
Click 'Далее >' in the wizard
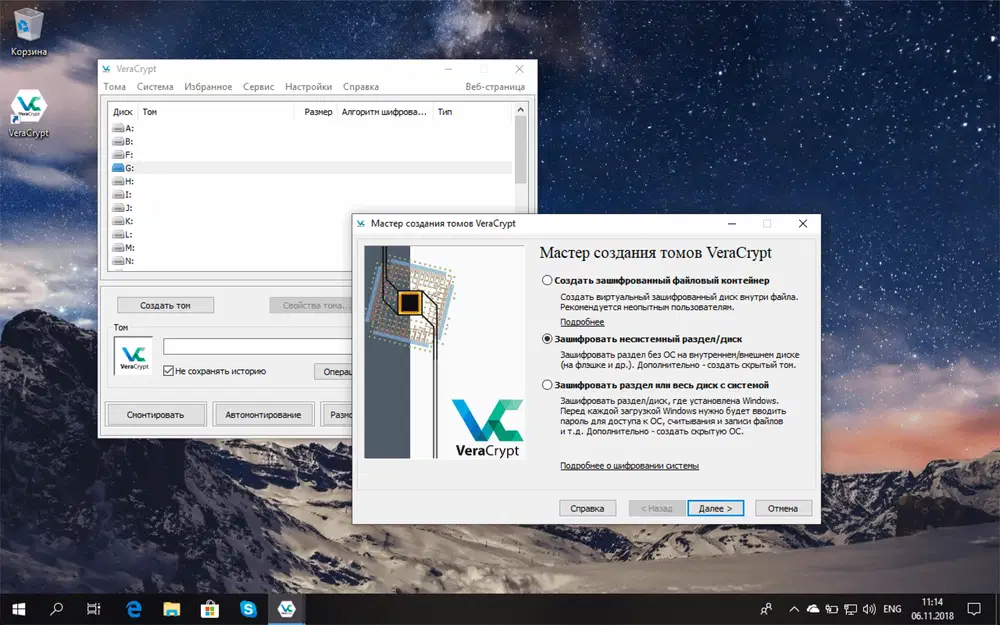[716, 508]
